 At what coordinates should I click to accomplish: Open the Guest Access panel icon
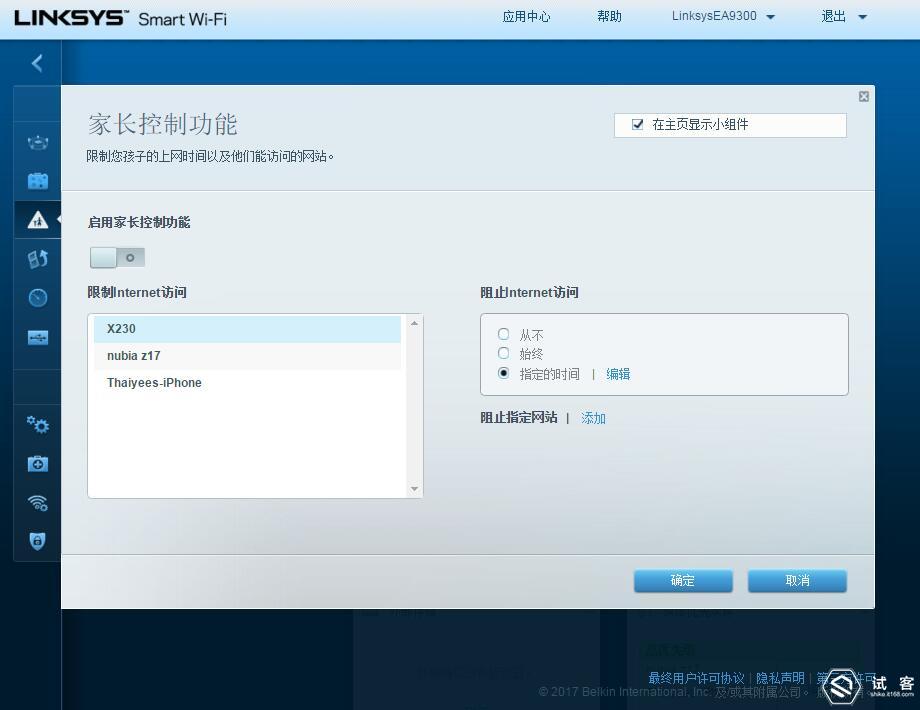37,180
